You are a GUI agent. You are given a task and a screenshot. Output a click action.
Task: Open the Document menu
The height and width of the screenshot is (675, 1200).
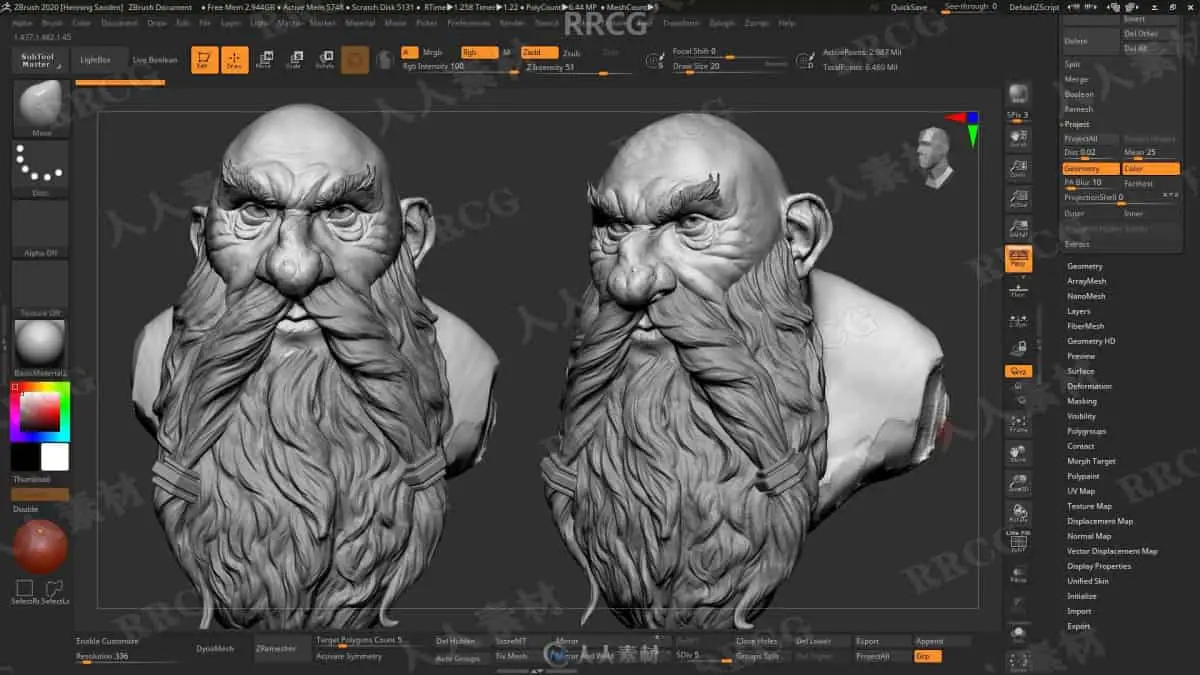[120, 22]
